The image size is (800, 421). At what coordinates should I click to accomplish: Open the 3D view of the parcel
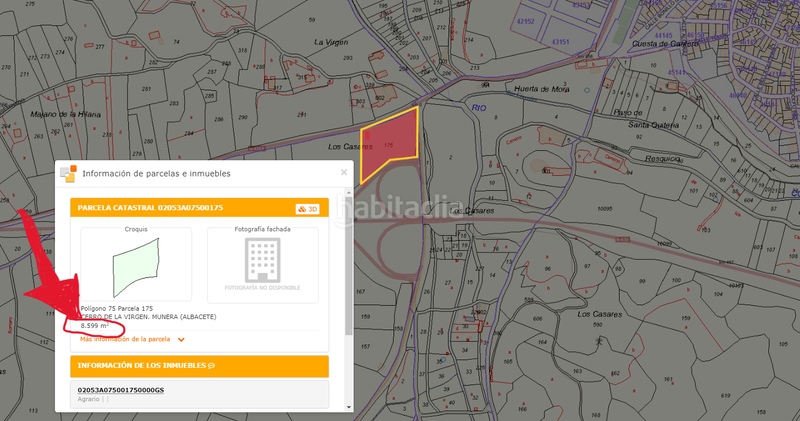click(307, 209)
